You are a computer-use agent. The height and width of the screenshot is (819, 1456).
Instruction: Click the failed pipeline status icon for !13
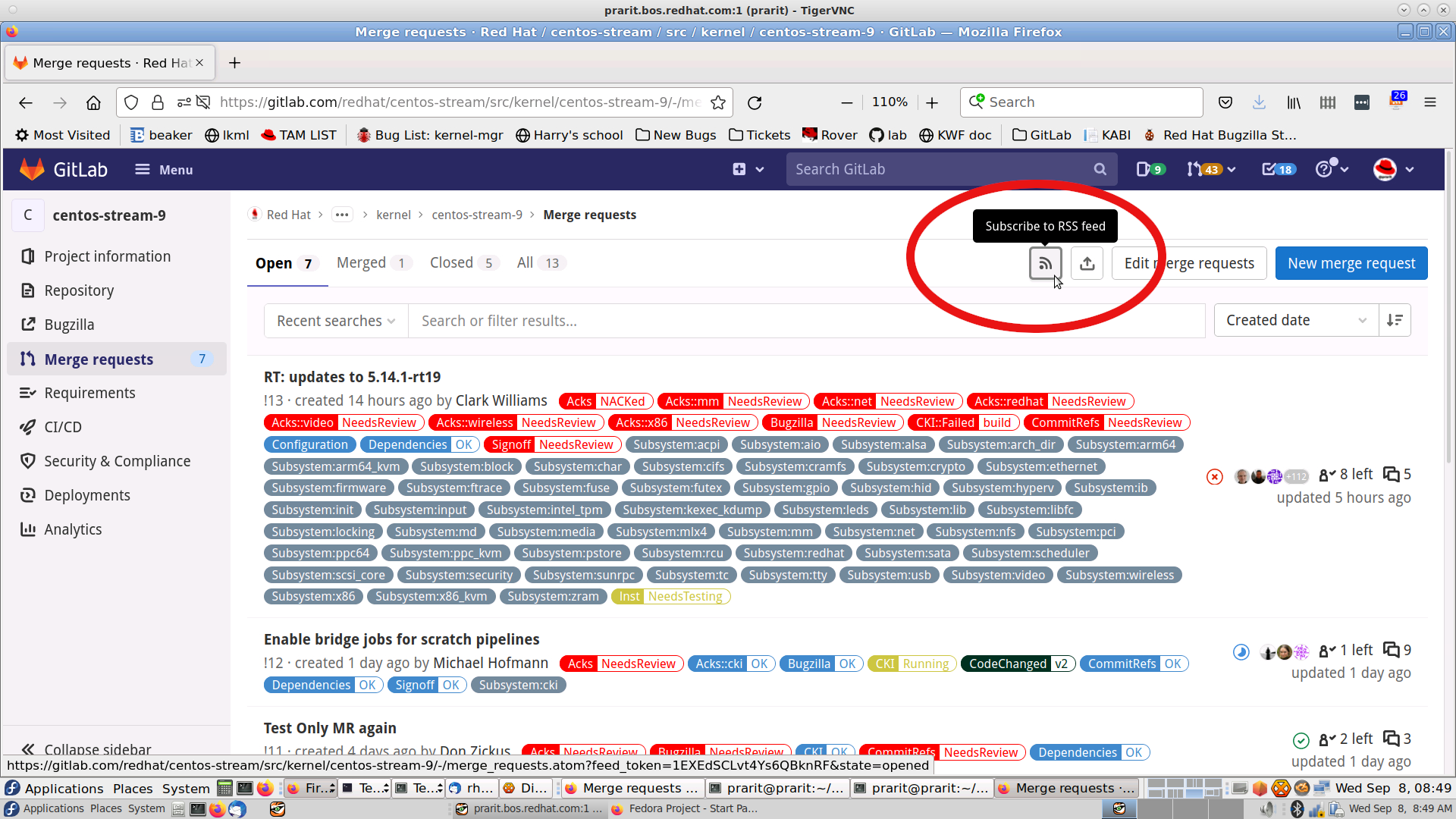pos(1215,476)
